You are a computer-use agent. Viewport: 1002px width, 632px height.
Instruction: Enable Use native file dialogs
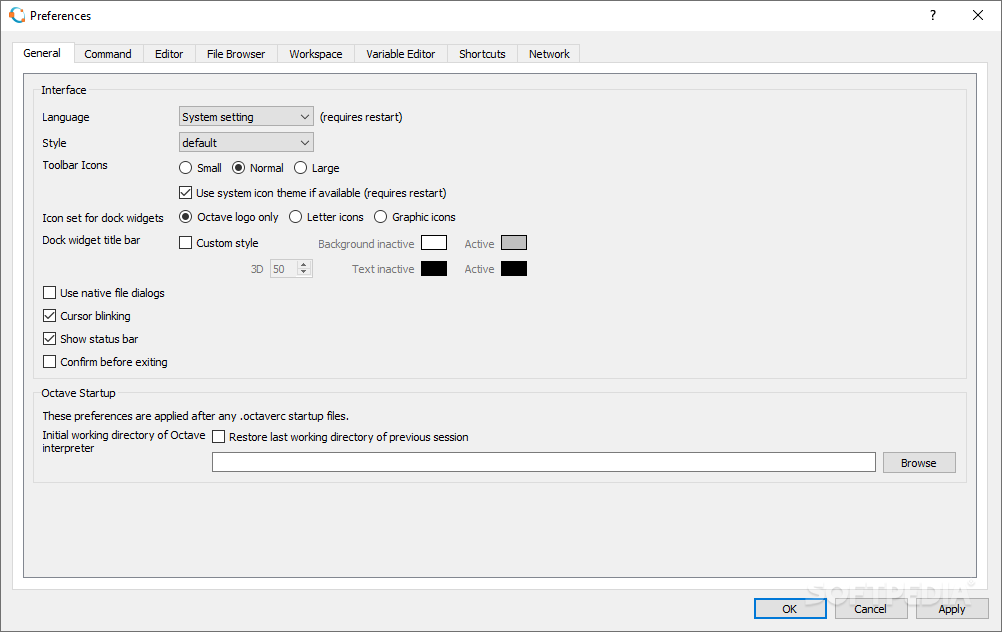49,293
